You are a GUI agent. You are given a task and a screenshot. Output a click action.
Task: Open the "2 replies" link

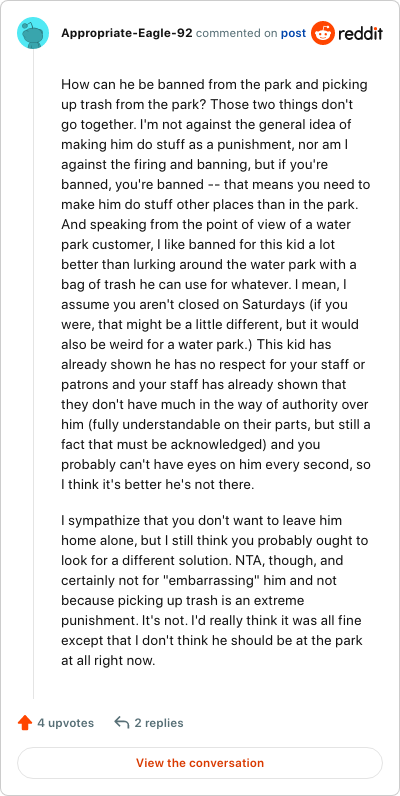(x=159, y=723)
